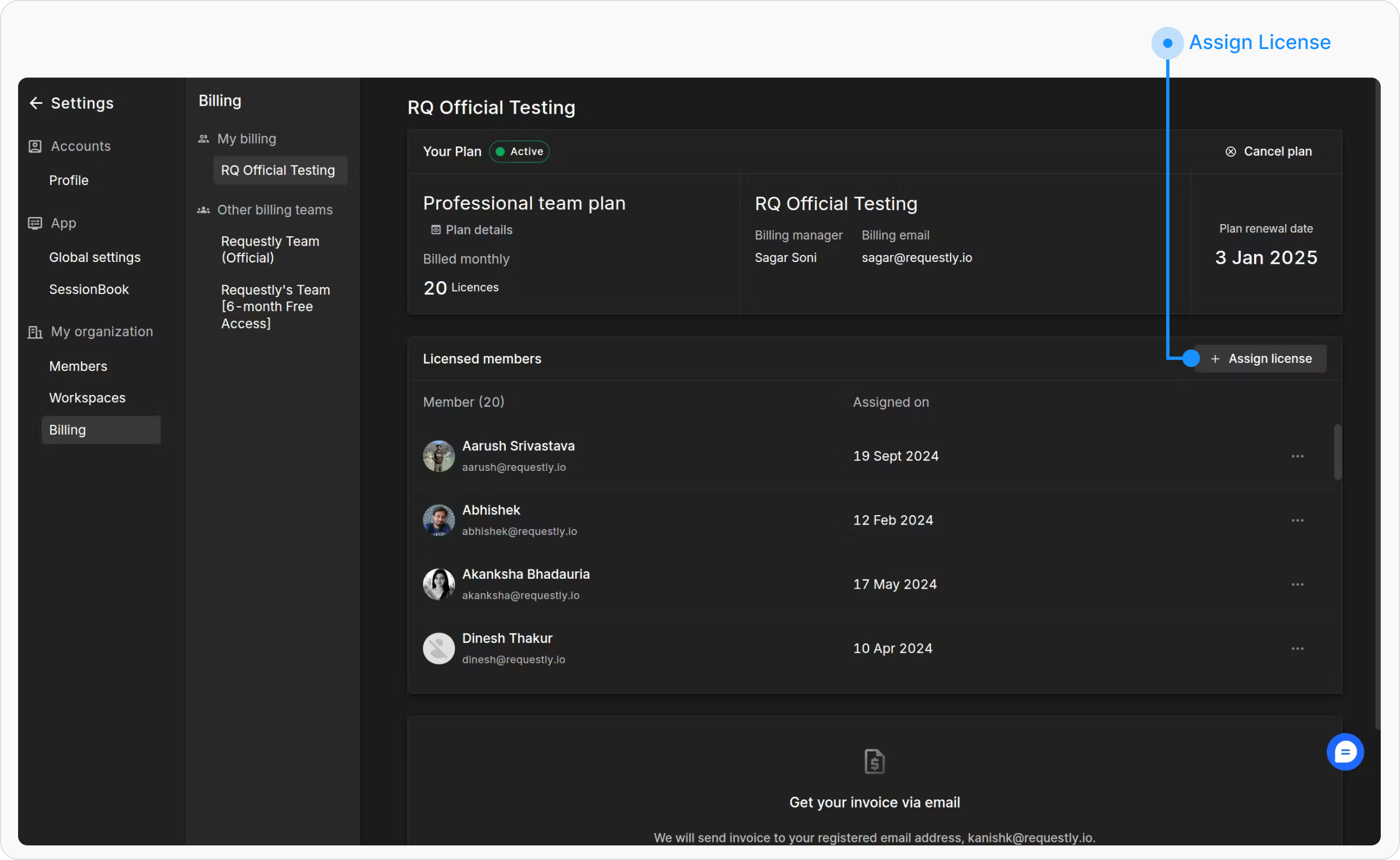The width and height of the screenshot is (1400, 860).
Task: Click the App section icon
Action: pos(35,223)
